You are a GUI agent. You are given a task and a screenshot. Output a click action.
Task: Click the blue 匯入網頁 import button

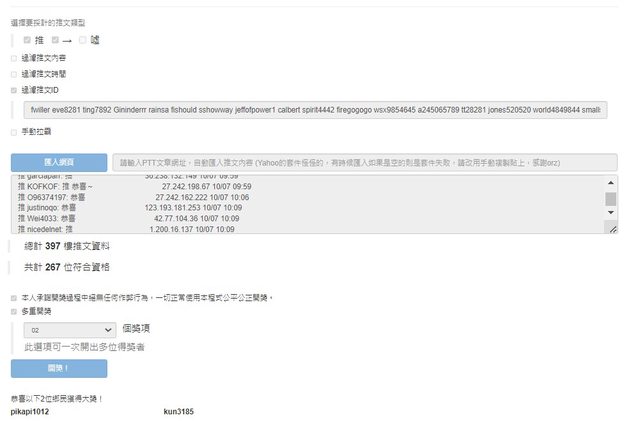pyautogui.click(x=58, y=161)
